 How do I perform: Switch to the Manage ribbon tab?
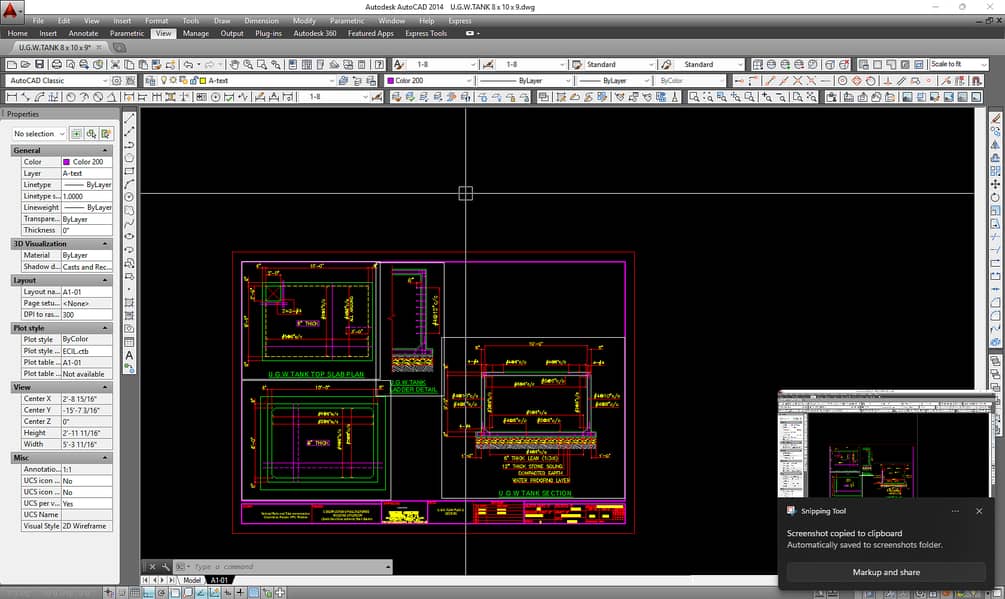click(195, 33)
